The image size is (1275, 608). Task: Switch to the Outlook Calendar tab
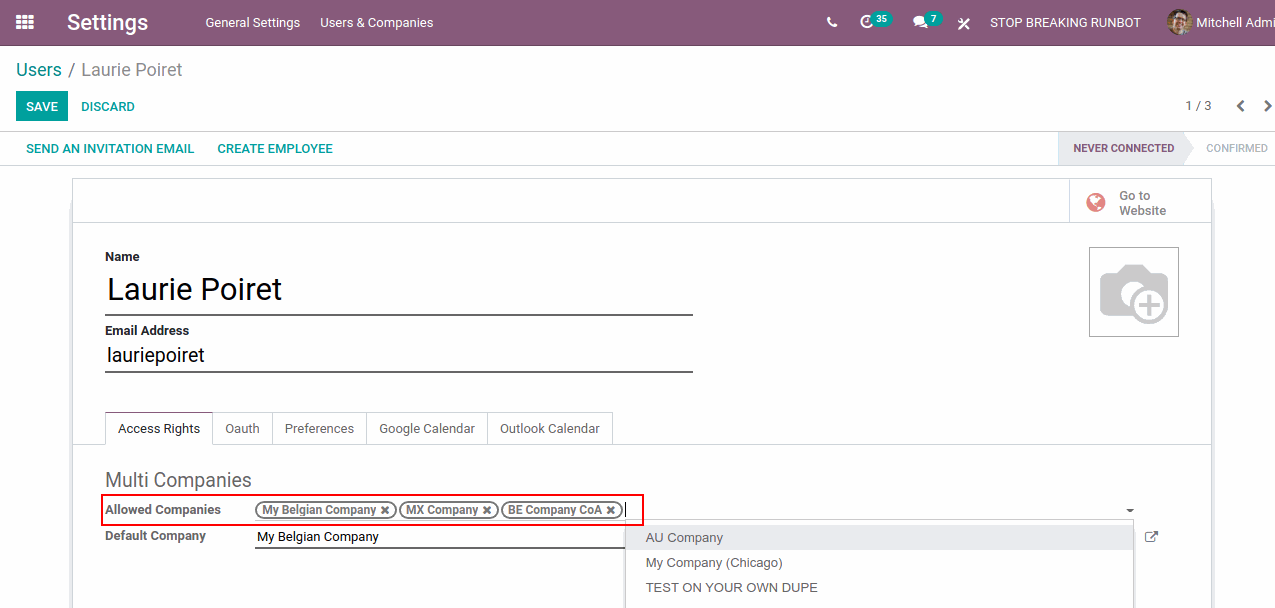coord(550,429)
